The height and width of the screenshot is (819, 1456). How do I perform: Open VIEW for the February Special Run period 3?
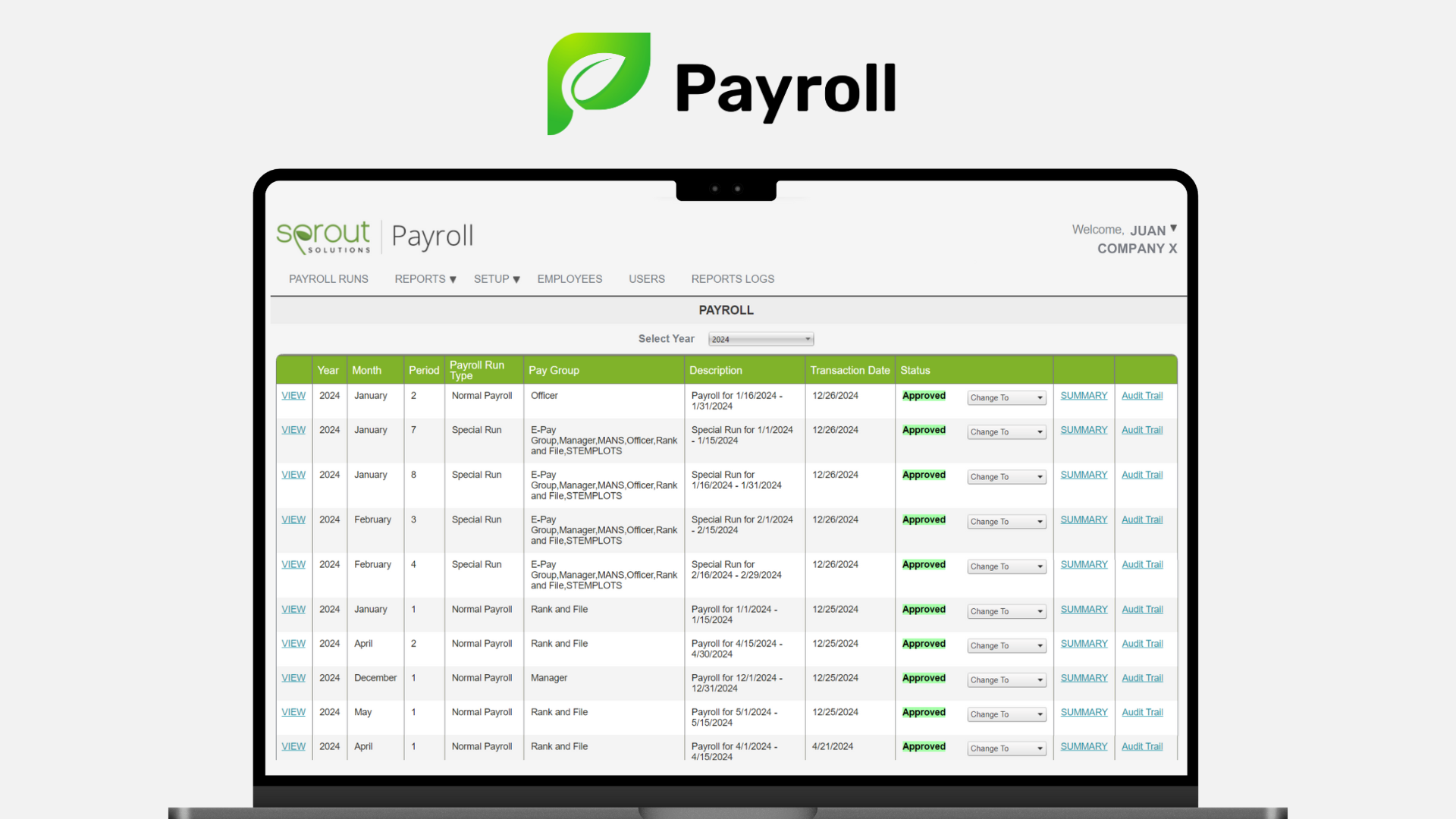coord(293,519)
